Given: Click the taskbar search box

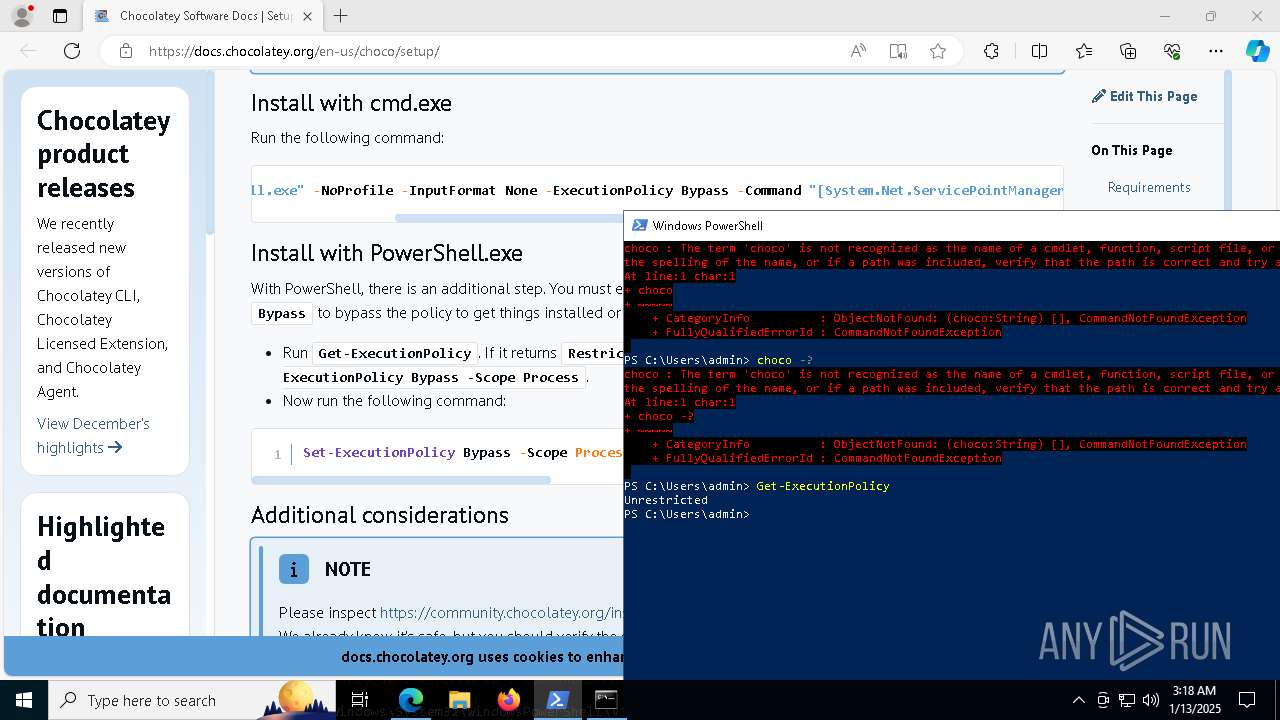Looking at the screenshot, I should click(190, 700).
